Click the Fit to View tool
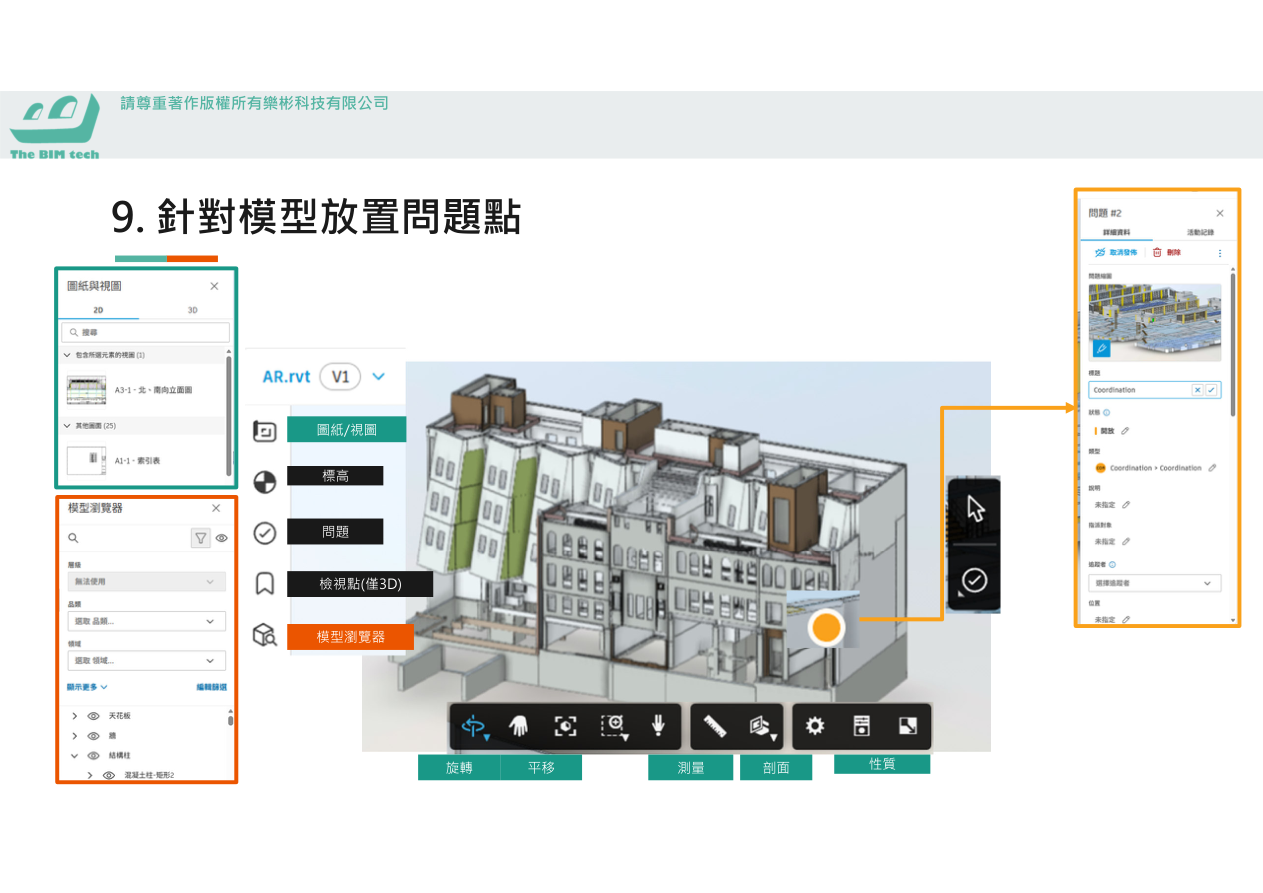Screen dimensions: 1263x893 pos(566,727)
